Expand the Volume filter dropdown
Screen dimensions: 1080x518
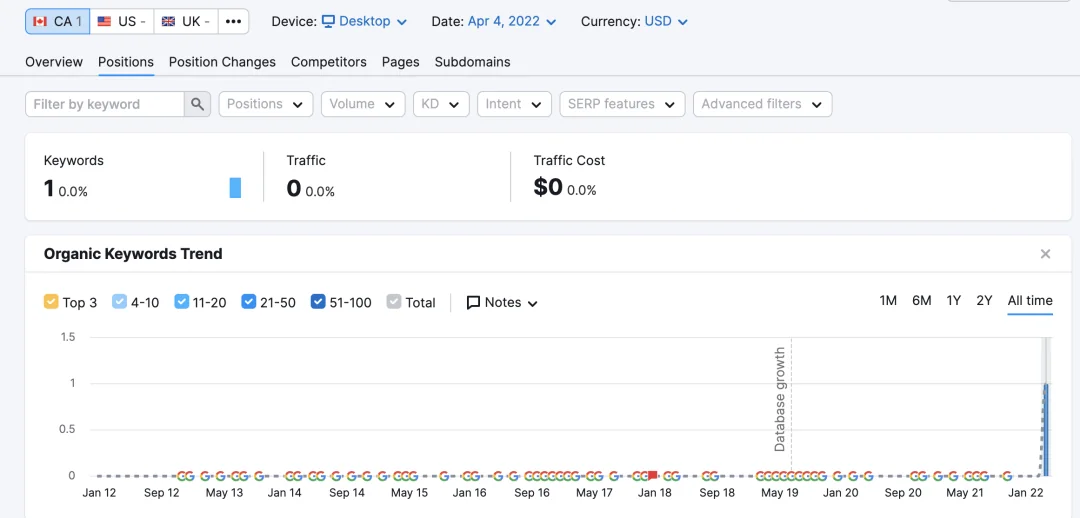click(x=362, y=104)
